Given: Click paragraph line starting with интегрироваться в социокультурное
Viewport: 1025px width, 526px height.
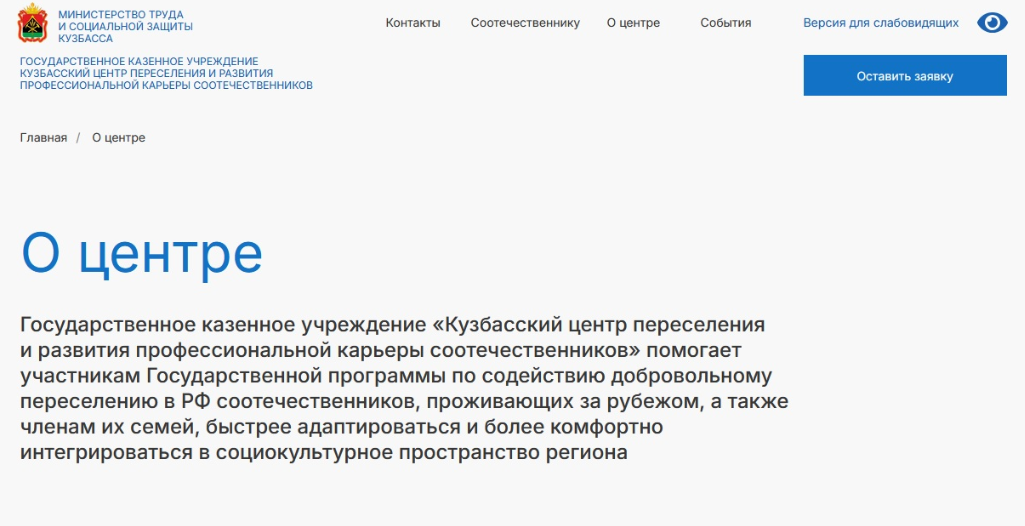Looking at the screenshot, I should [x=323, y=453].
